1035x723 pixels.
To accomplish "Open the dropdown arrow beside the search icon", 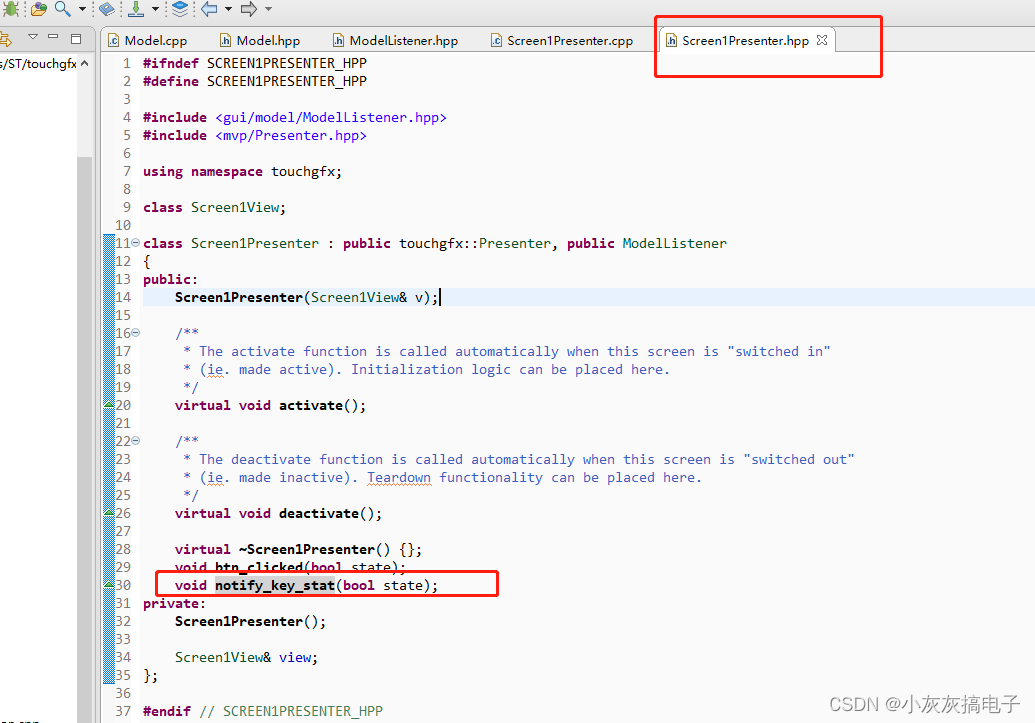I will tap(82, 10).
